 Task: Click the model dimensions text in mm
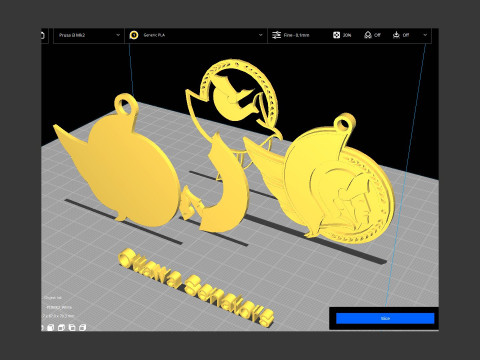pos(58,316)
